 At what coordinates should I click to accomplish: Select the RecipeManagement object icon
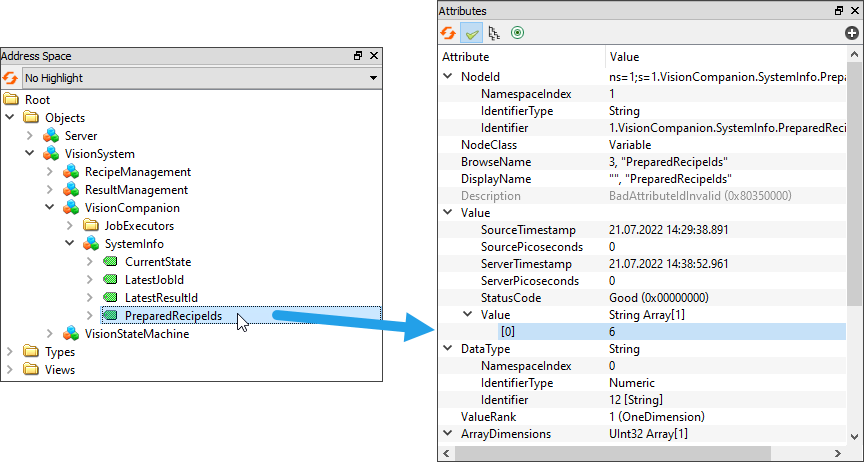tap(70, 172)
